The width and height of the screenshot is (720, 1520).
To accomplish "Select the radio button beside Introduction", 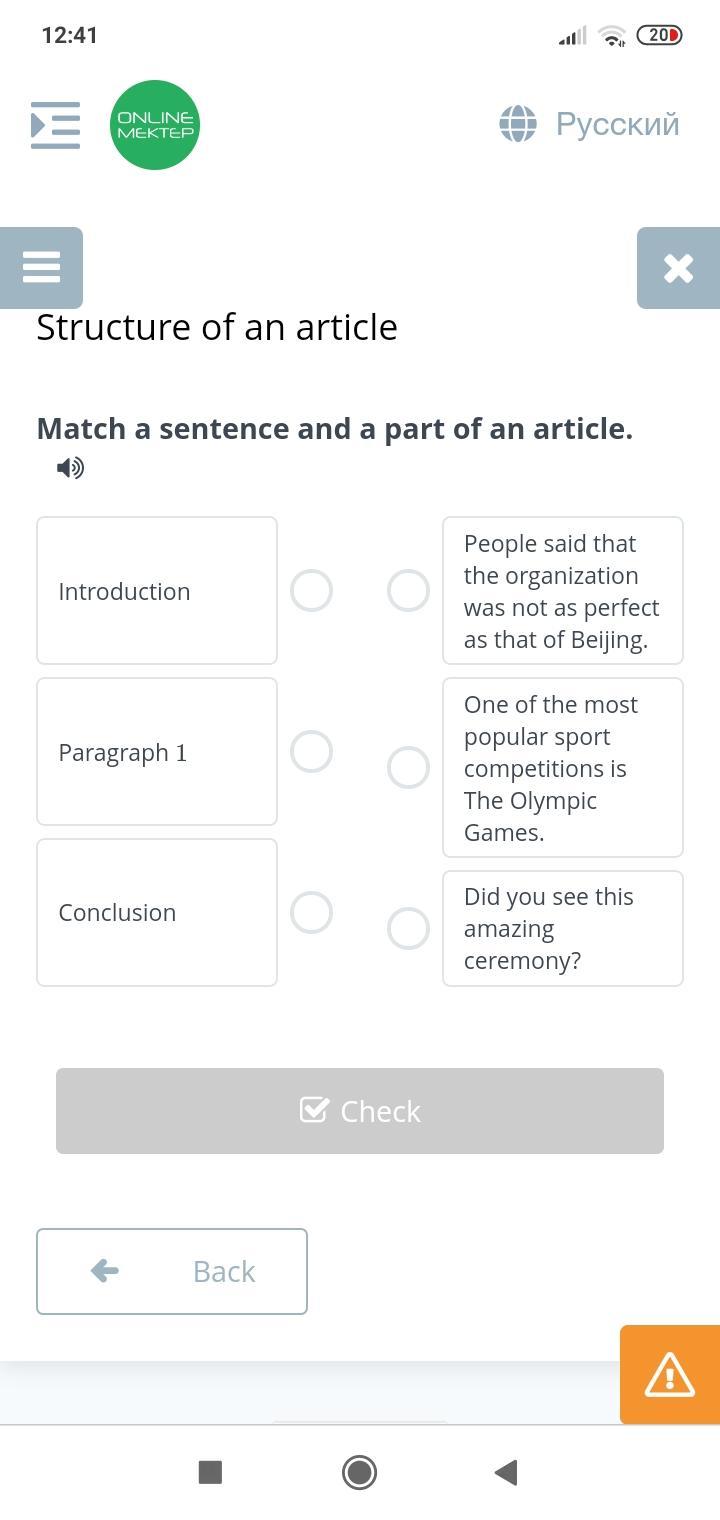I will coord(311,591).
